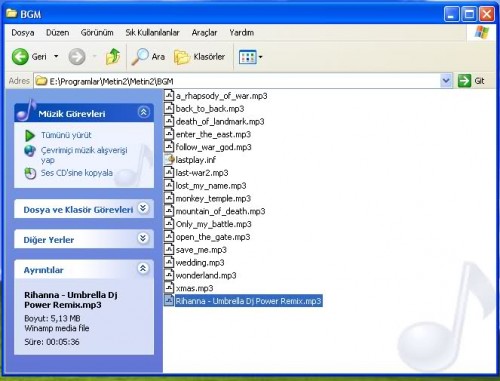Click the address bar path field
The image size is (500, 381).
238,81
